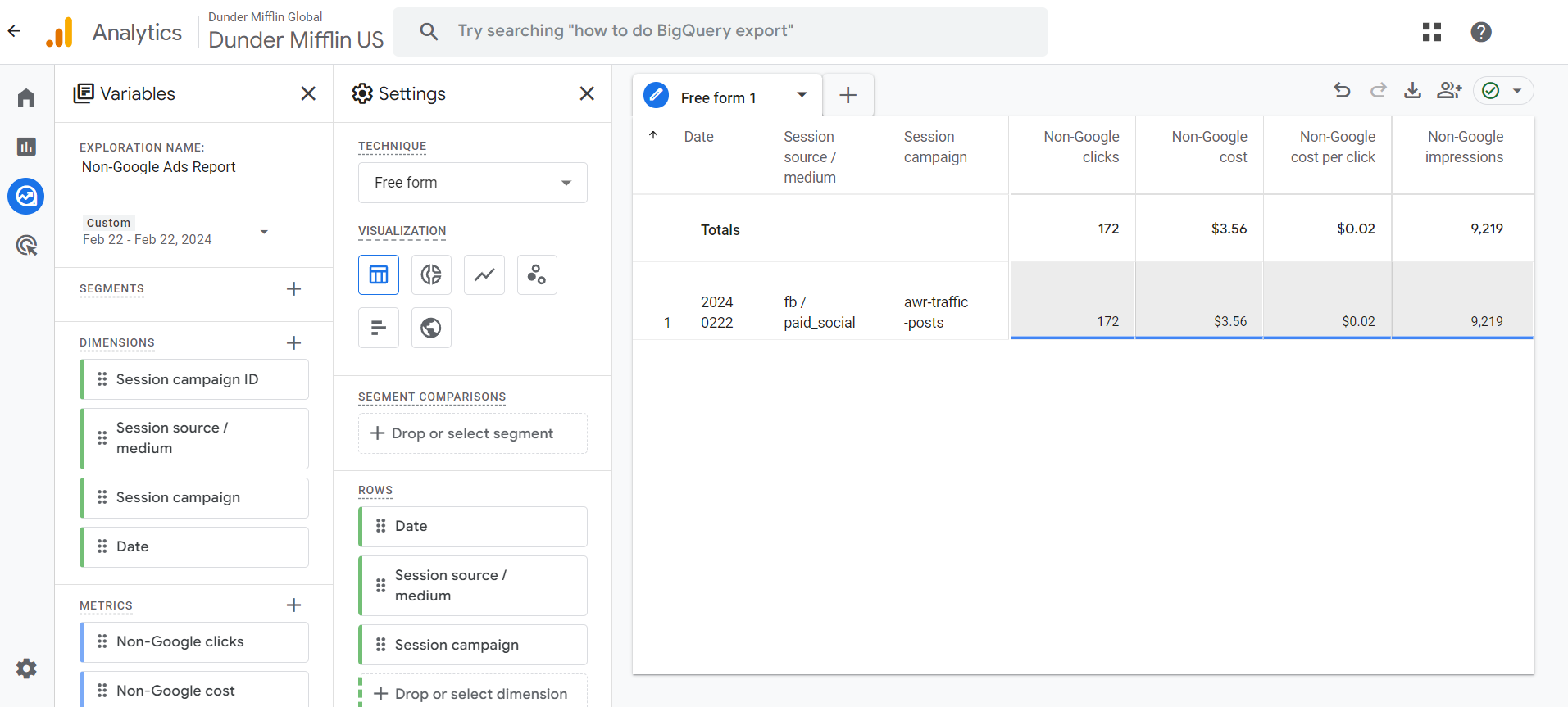Click the Analytics logo icon
Image resolution: width=1568 pixels, height=707 pixels.
tap(59, 32)
